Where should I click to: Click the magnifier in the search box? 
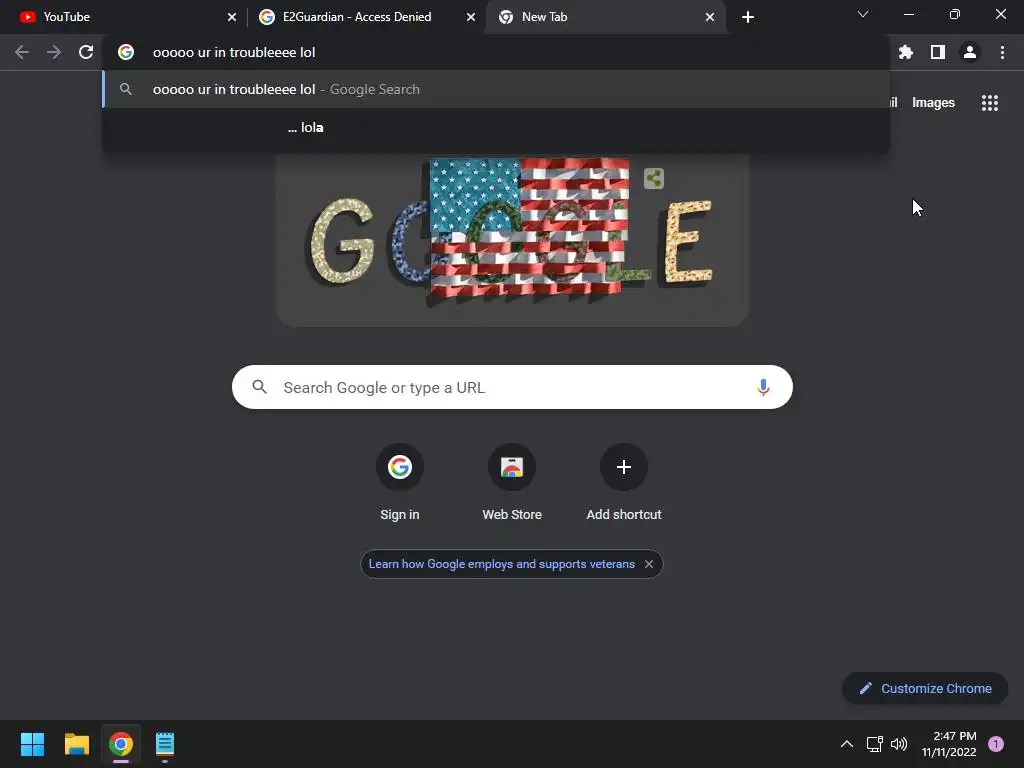pos(259,387)
